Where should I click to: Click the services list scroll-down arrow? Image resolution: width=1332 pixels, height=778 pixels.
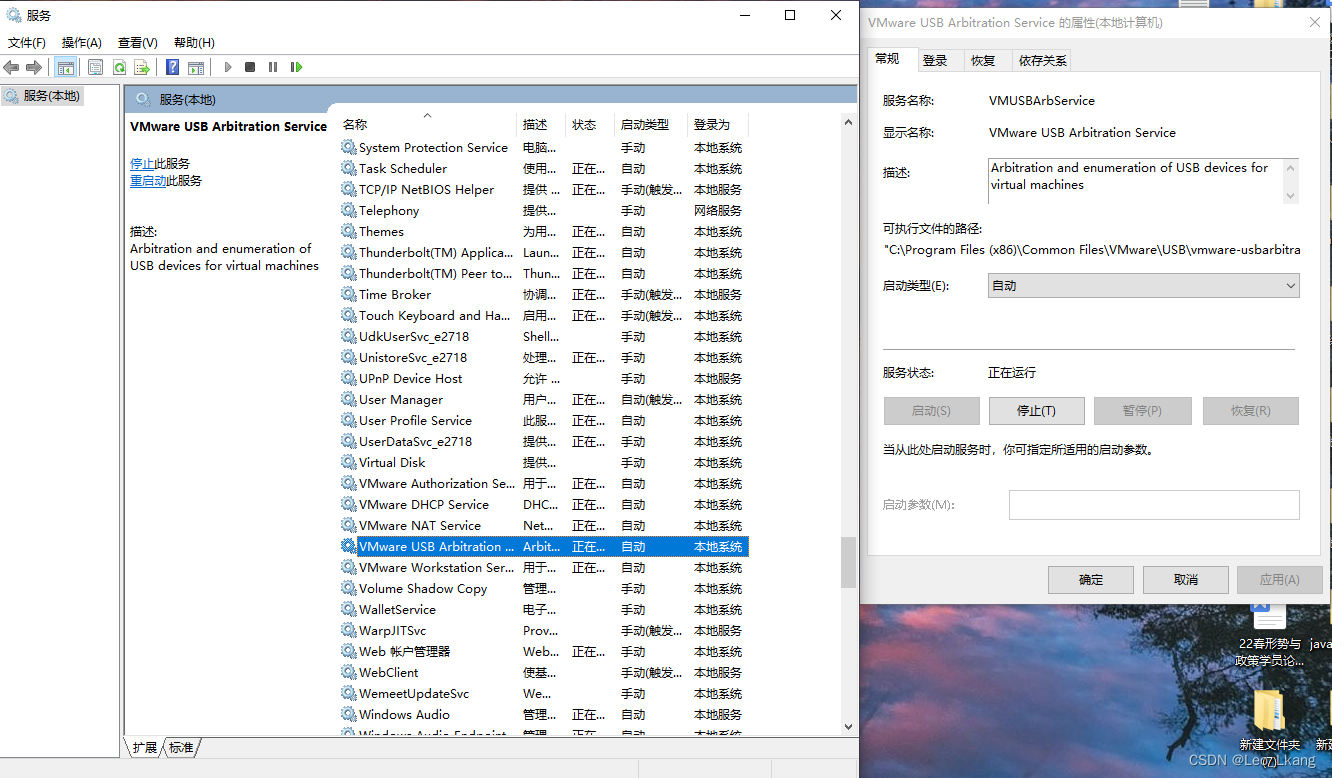[848, 727]
